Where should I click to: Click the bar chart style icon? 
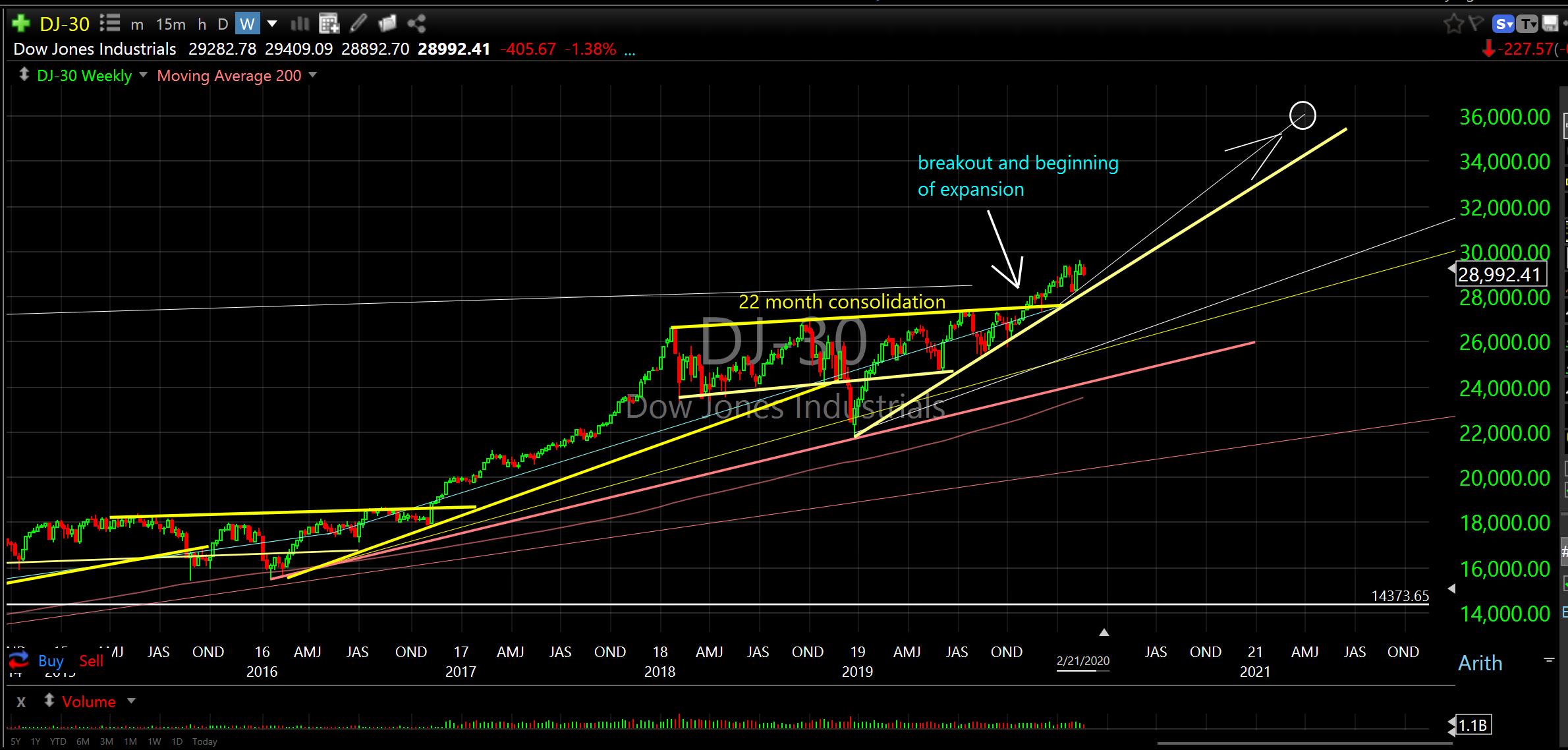(300, 24)
